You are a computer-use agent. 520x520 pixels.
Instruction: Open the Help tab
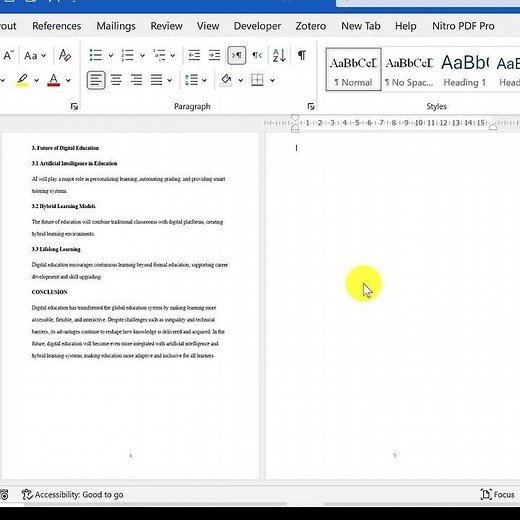point(406,26)
